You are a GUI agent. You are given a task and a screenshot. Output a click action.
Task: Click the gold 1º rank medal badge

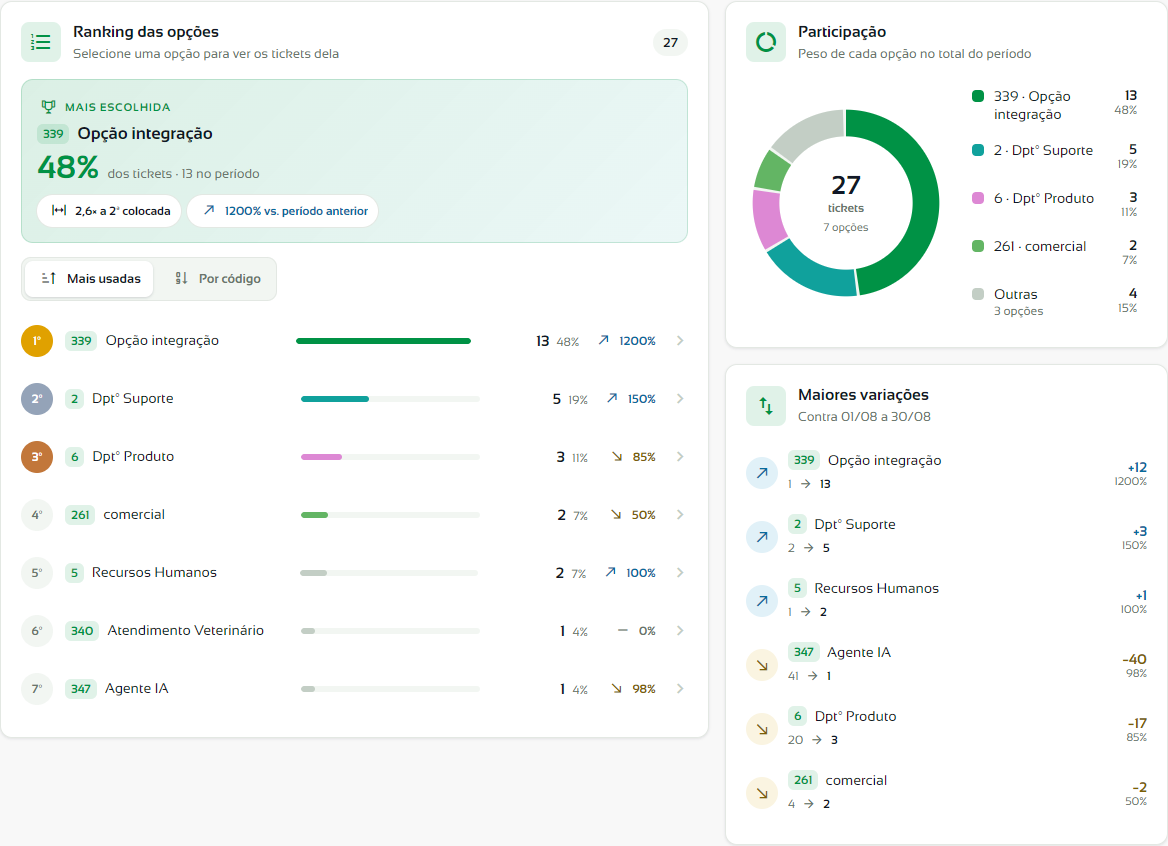pyautogui.click(x=37, y=341)
